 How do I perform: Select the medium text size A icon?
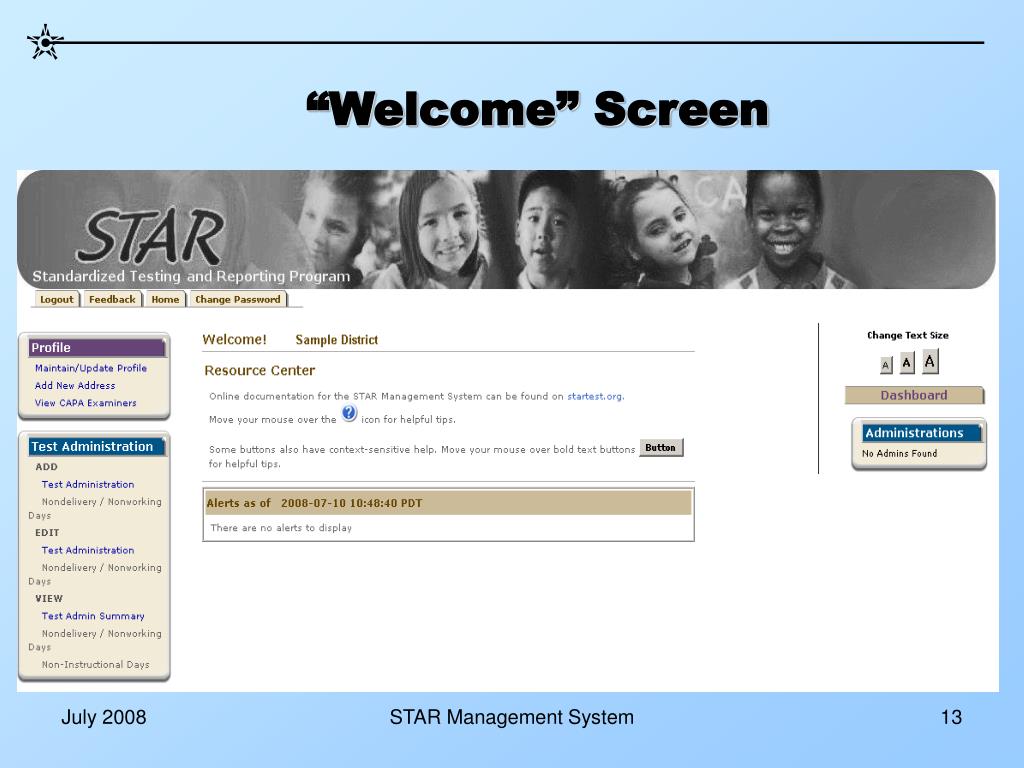coord(906,362)
